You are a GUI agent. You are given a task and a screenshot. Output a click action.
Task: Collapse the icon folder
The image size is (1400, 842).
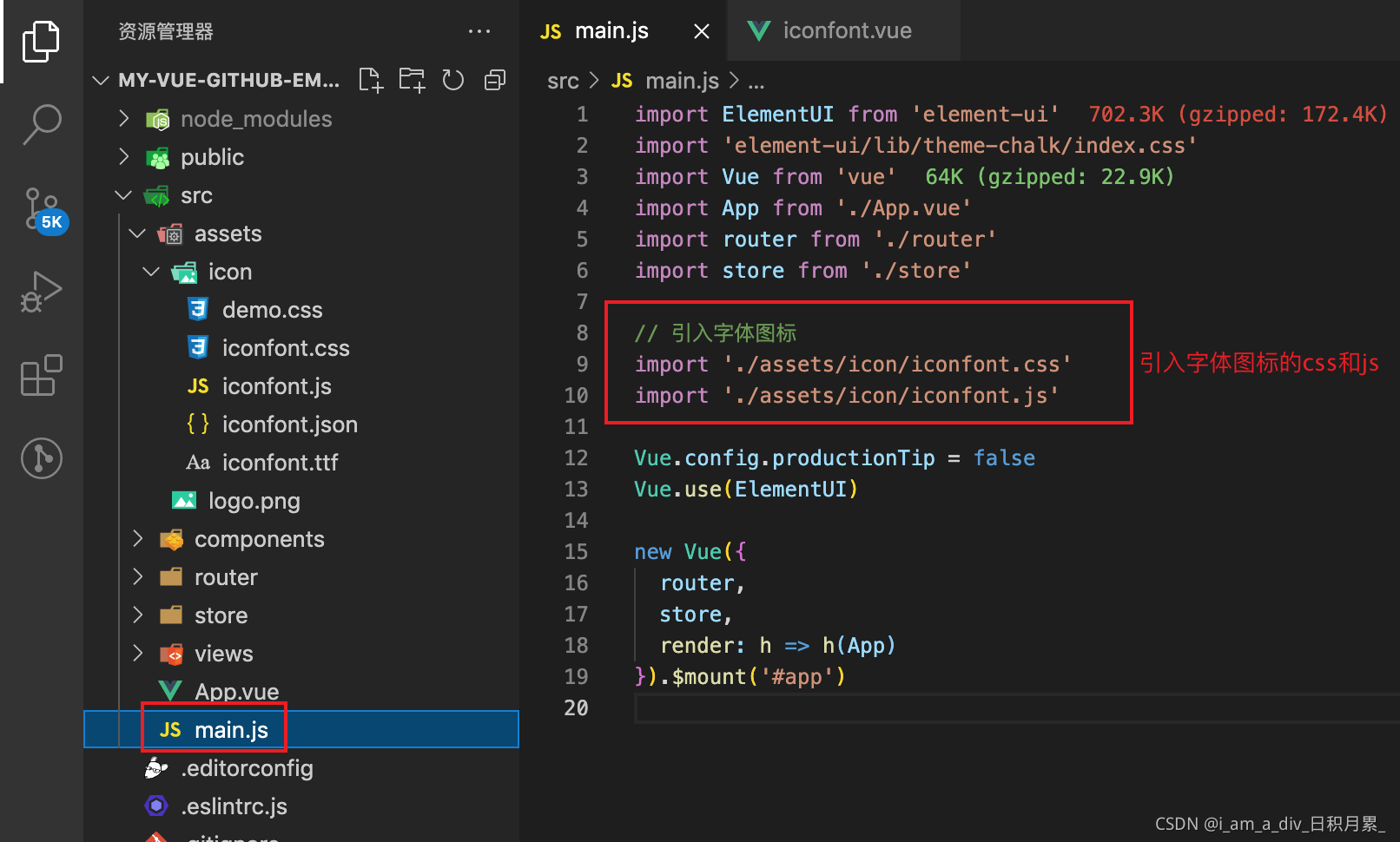[151, 272]
